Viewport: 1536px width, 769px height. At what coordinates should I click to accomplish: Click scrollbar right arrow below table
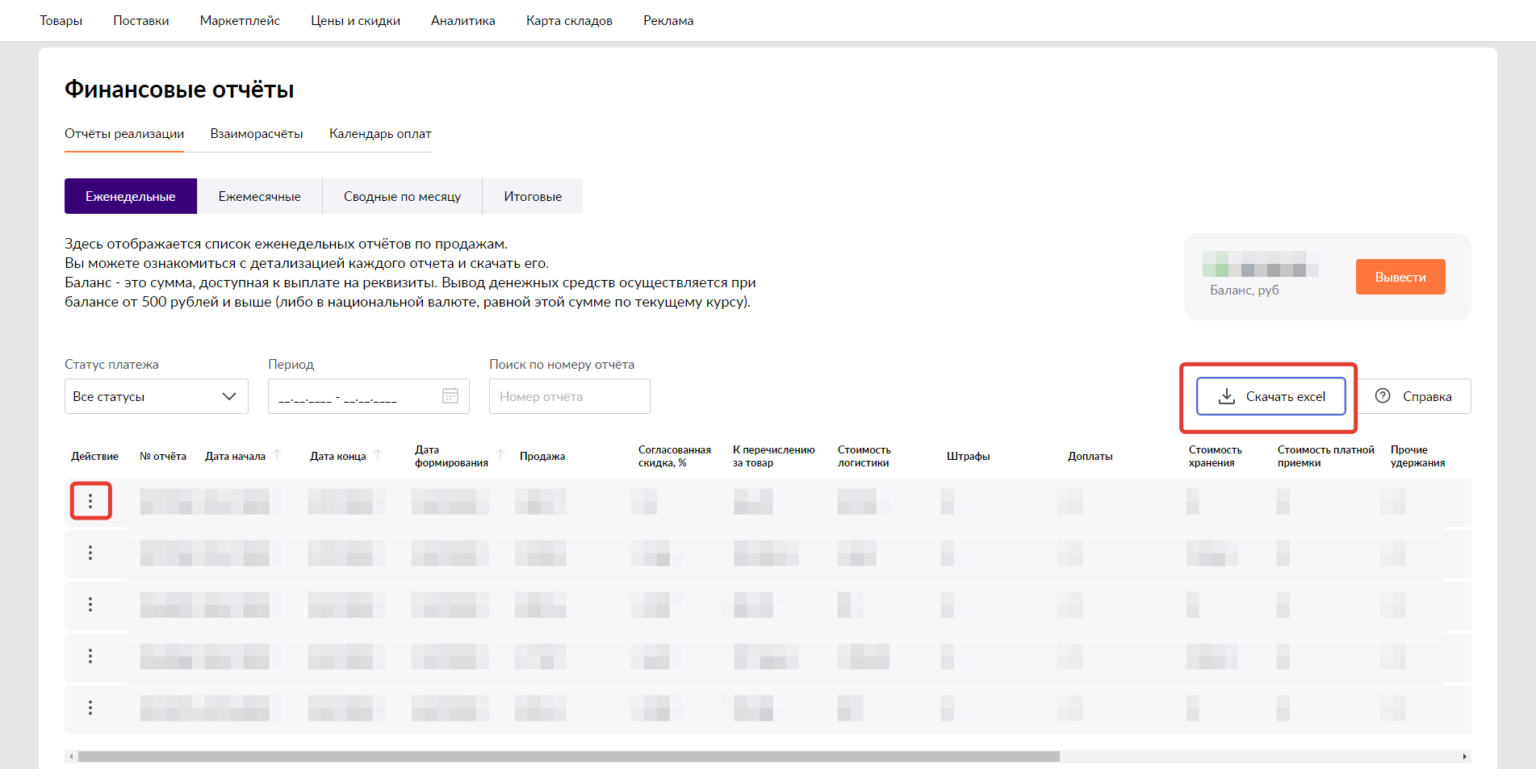coord(1465,757)
